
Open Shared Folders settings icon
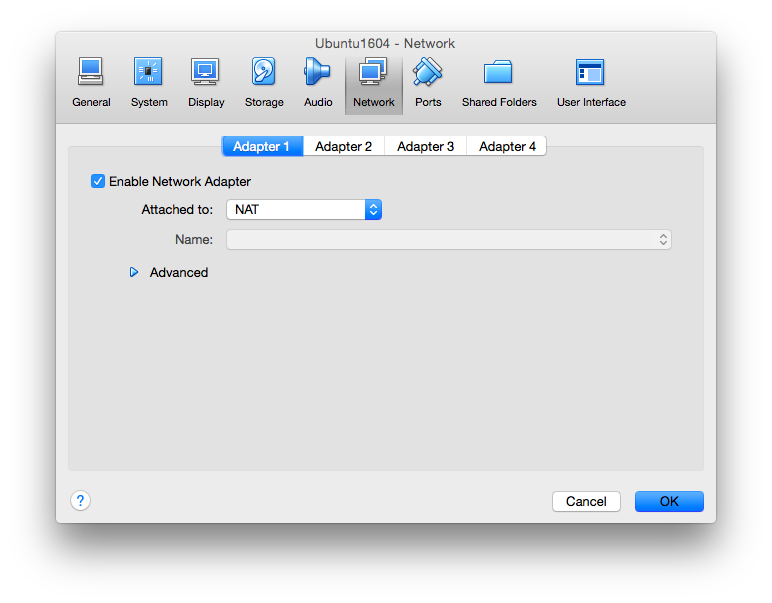pyautogui.click(x=498, y=73)
